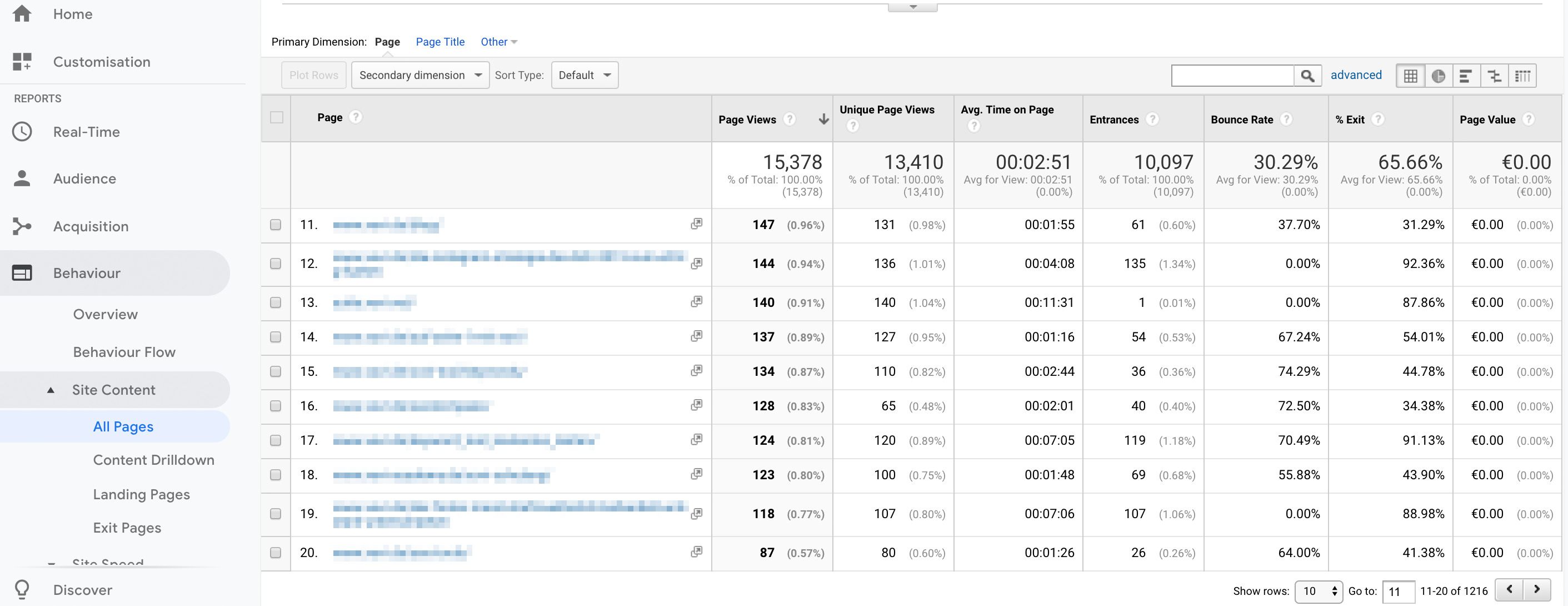Open Content Drilldown report
This screenshot has width=1568, height=606.
click(x=153, y=460)
